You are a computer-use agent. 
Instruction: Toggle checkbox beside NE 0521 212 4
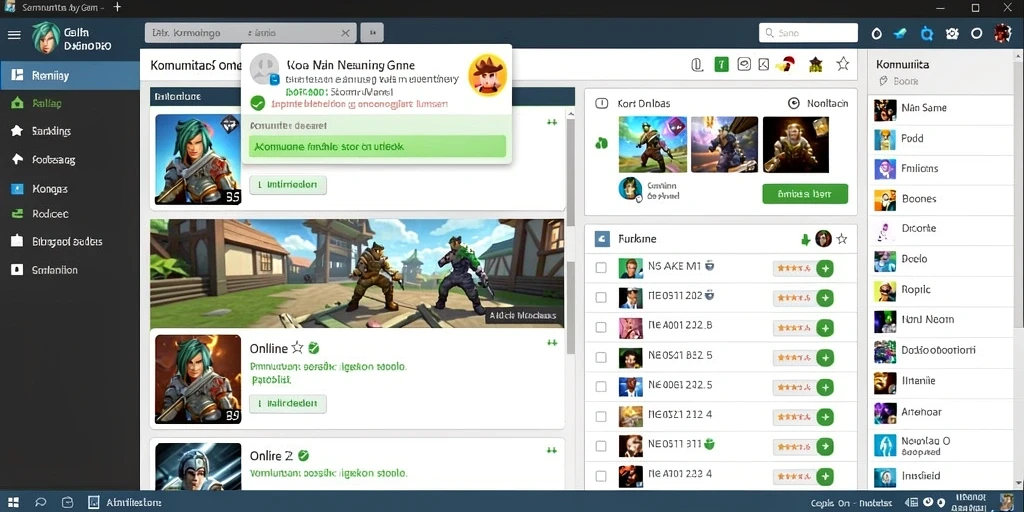[601, 416]
